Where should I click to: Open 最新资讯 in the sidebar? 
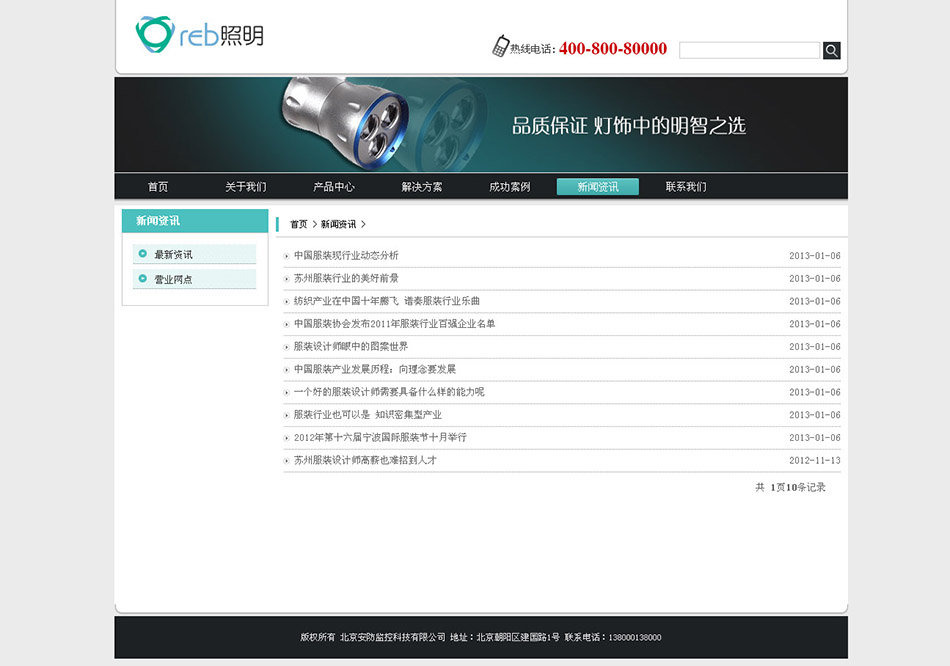click(194, 254)
